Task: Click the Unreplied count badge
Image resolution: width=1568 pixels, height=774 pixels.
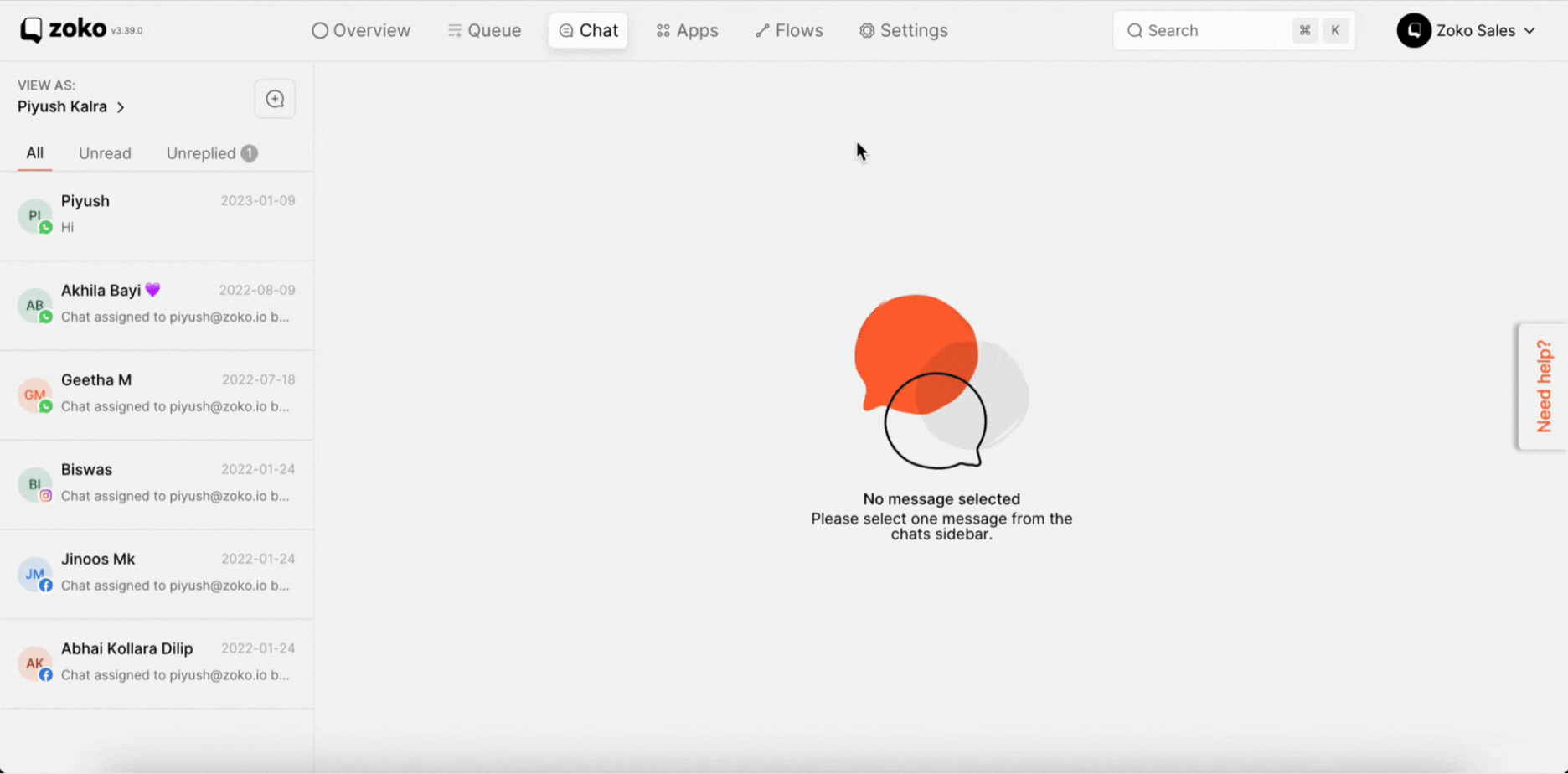Action: coord(249,153)
